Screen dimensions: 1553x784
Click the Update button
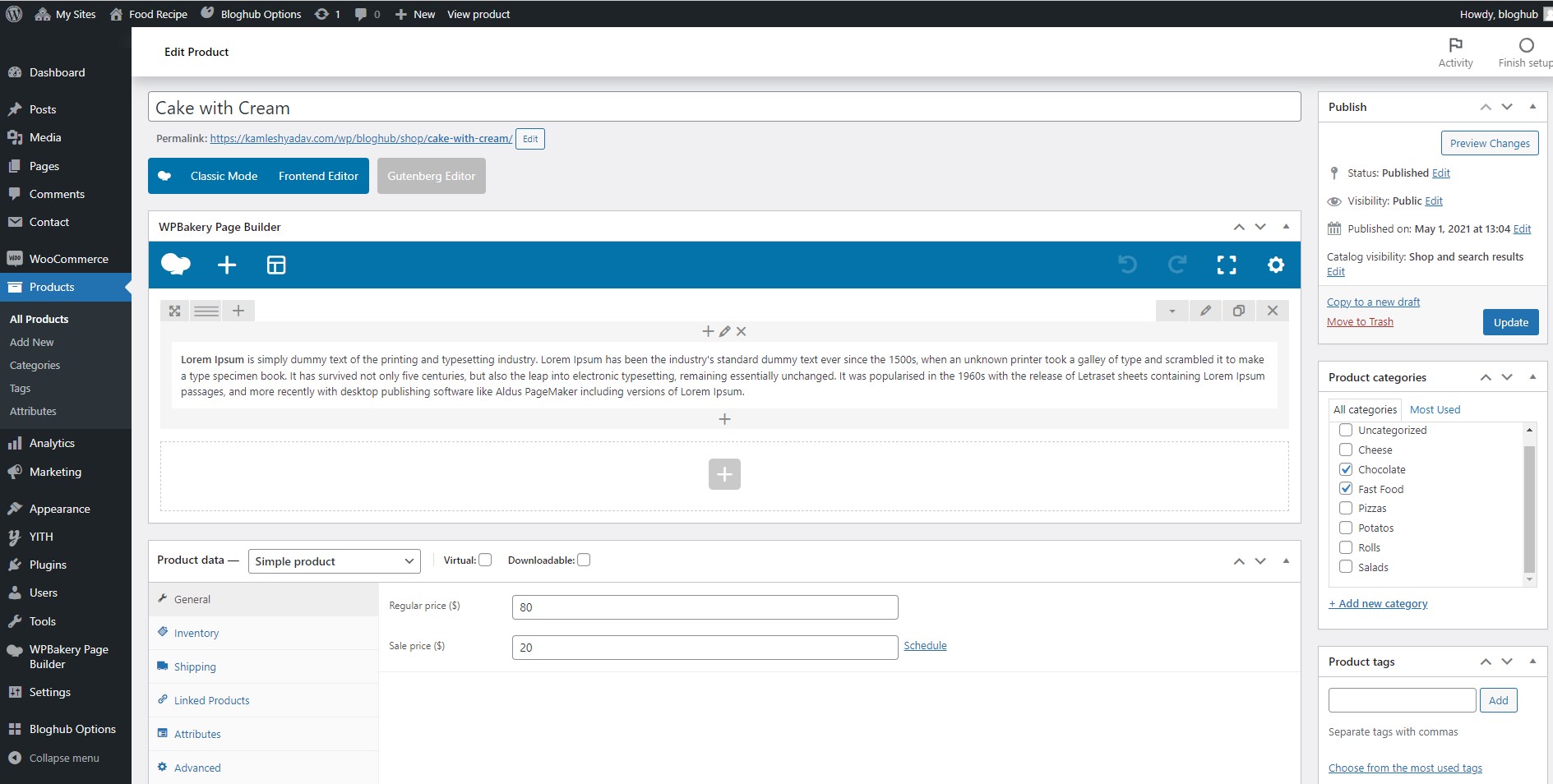coord(1510,322)
